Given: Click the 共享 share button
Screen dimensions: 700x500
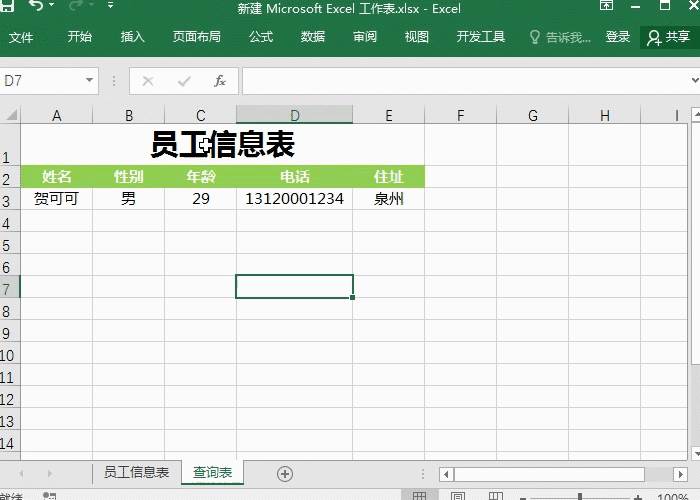Looking at the screenshot, I should point(669,38).
